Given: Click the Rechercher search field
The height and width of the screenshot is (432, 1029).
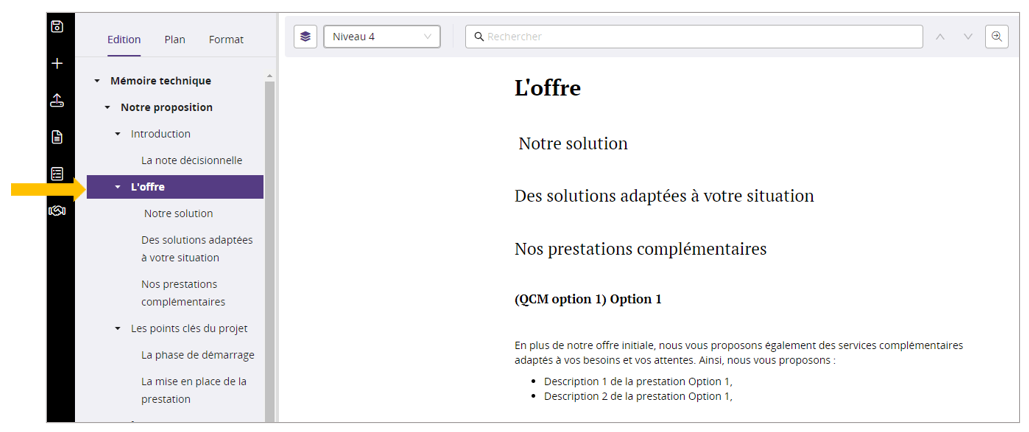Looking at the screenshot, I should (x=700, y=37).
